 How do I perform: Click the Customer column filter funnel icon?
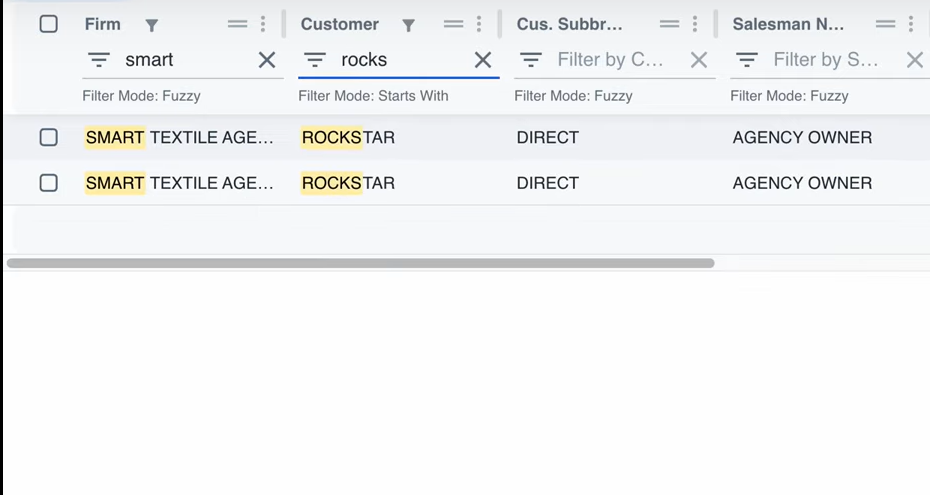pyautogui.click(x=408, y=25)
